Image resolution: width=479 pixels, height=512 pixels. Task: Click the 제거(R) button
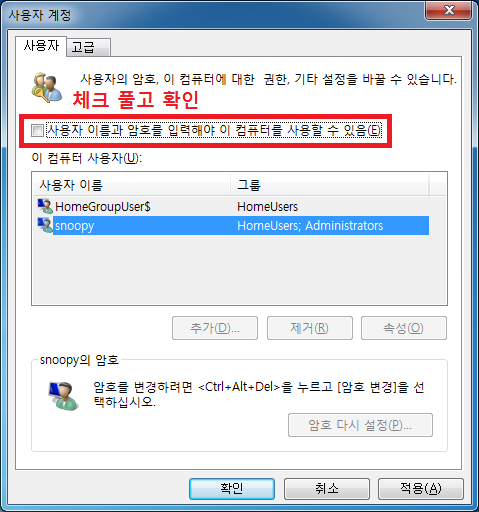pos(310,328)
